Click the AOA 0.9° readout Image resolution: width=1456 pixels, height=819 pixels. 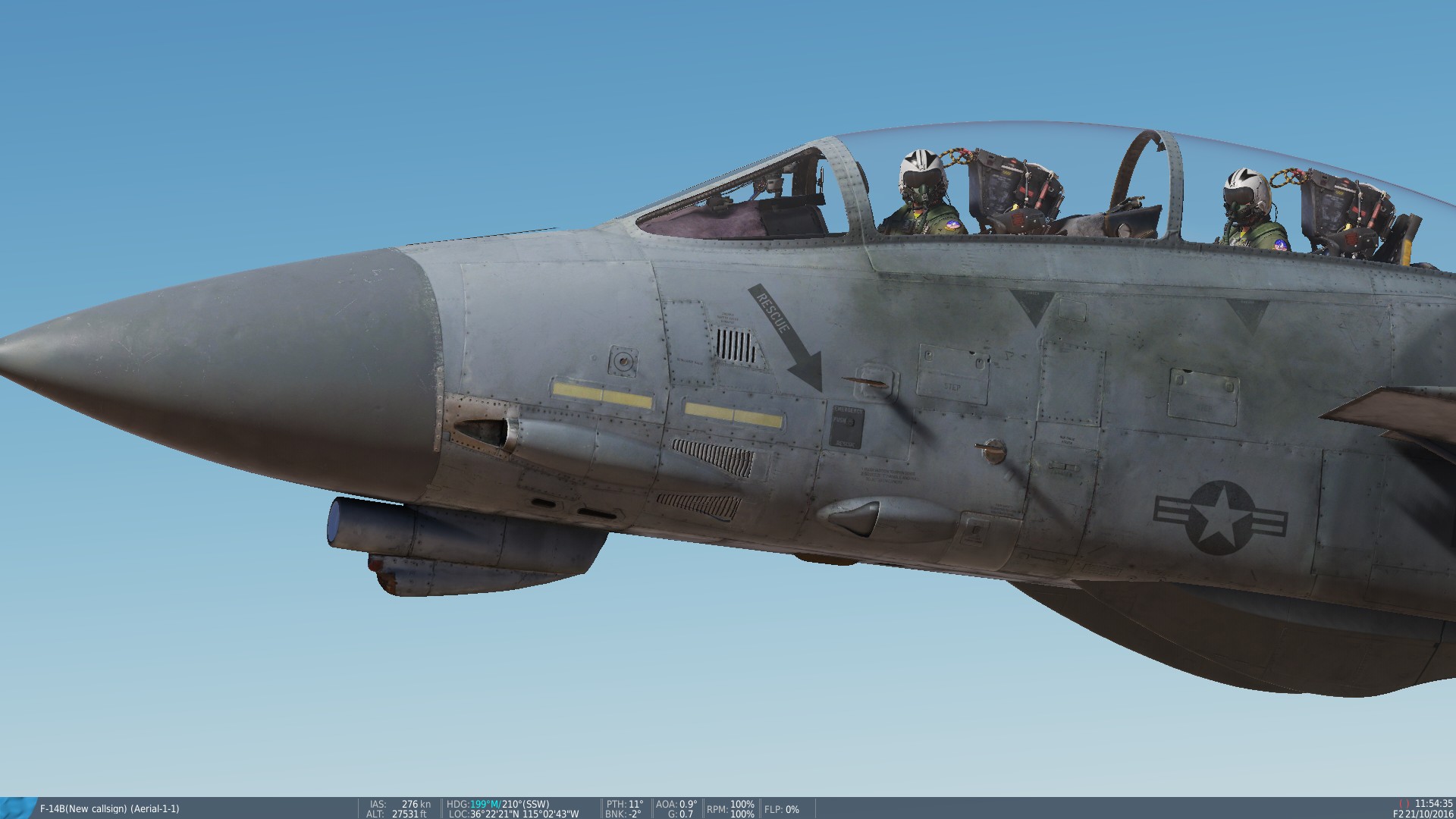pyautogui.click(x=676, y=804)
